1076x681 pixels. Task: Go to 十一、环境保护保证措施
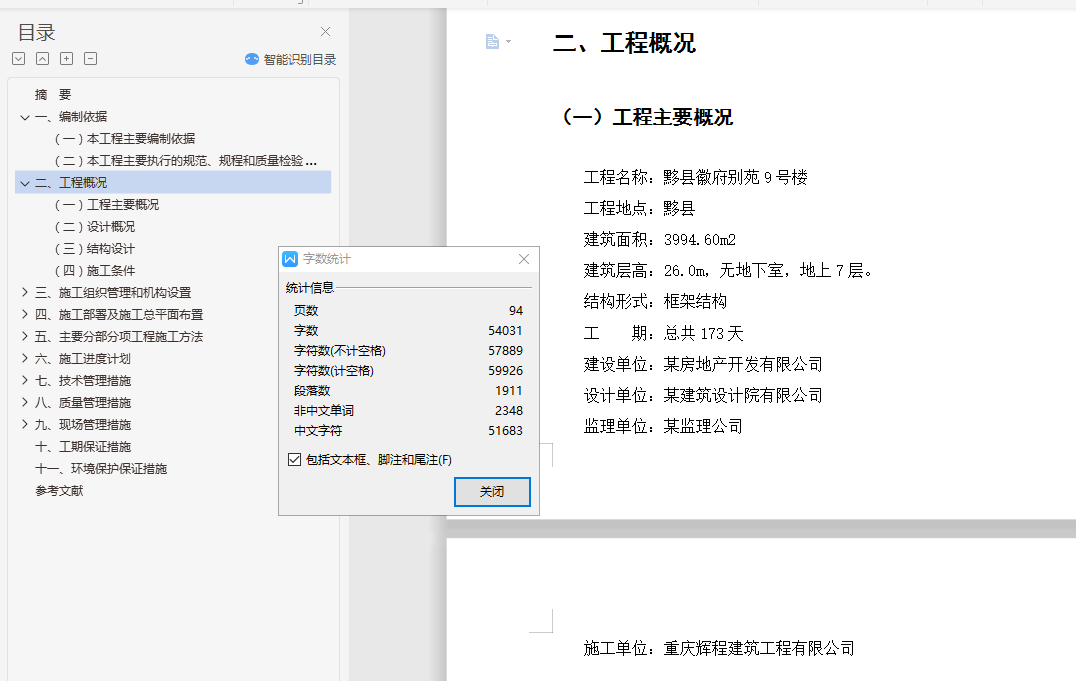coord(101,468)
